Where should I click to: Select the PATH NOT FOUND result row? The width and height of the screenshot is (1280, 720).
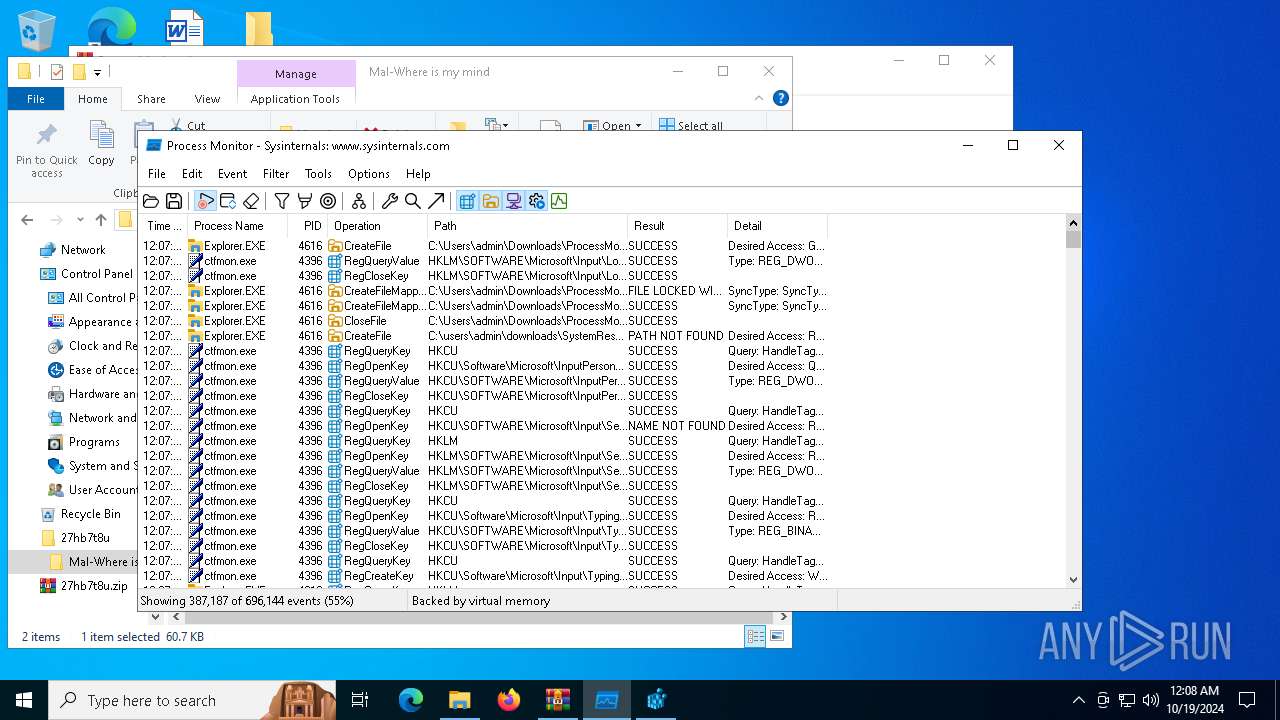tap(603, 336)
